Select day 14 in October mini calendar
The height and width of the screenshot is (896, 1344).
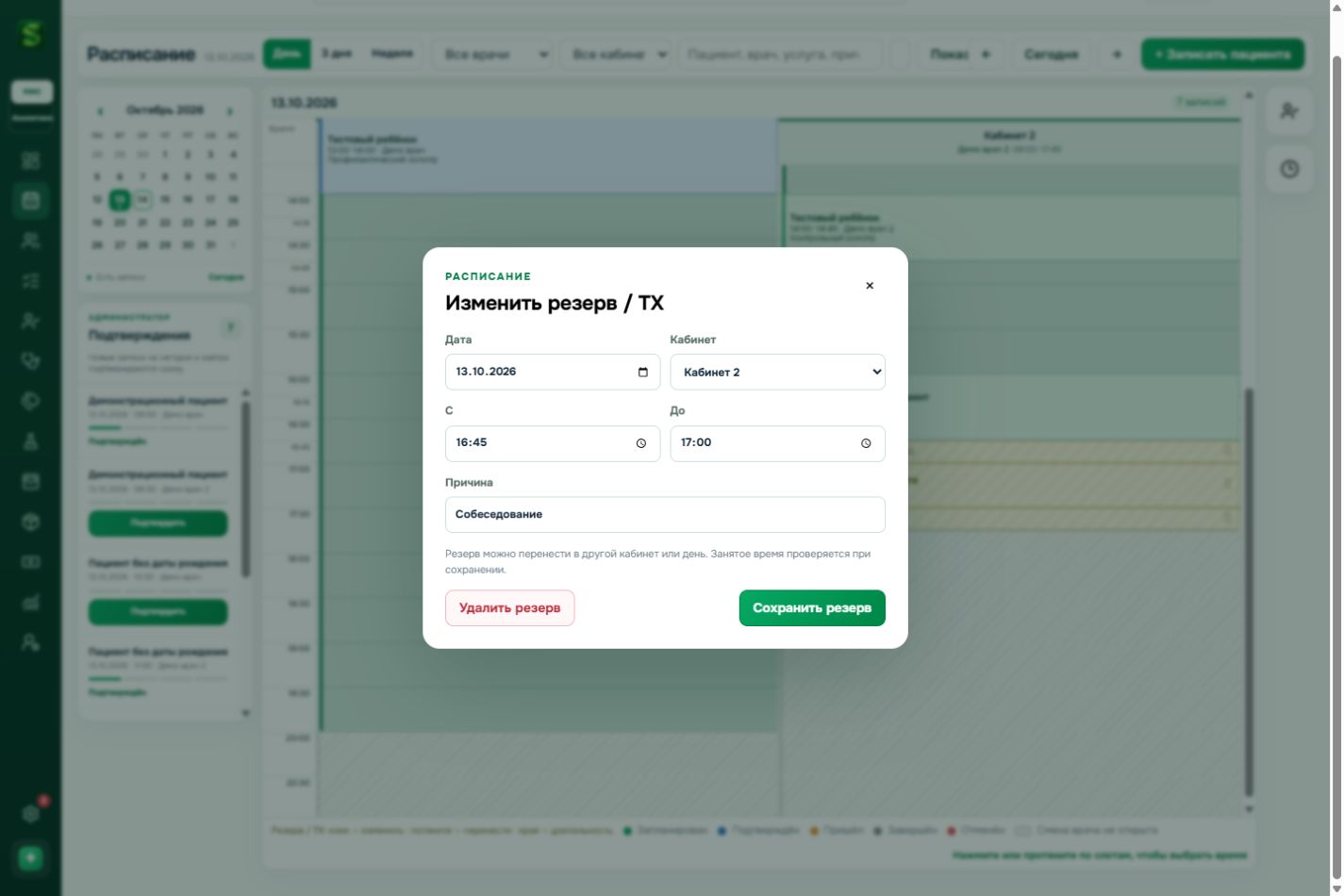click(142, 200)
